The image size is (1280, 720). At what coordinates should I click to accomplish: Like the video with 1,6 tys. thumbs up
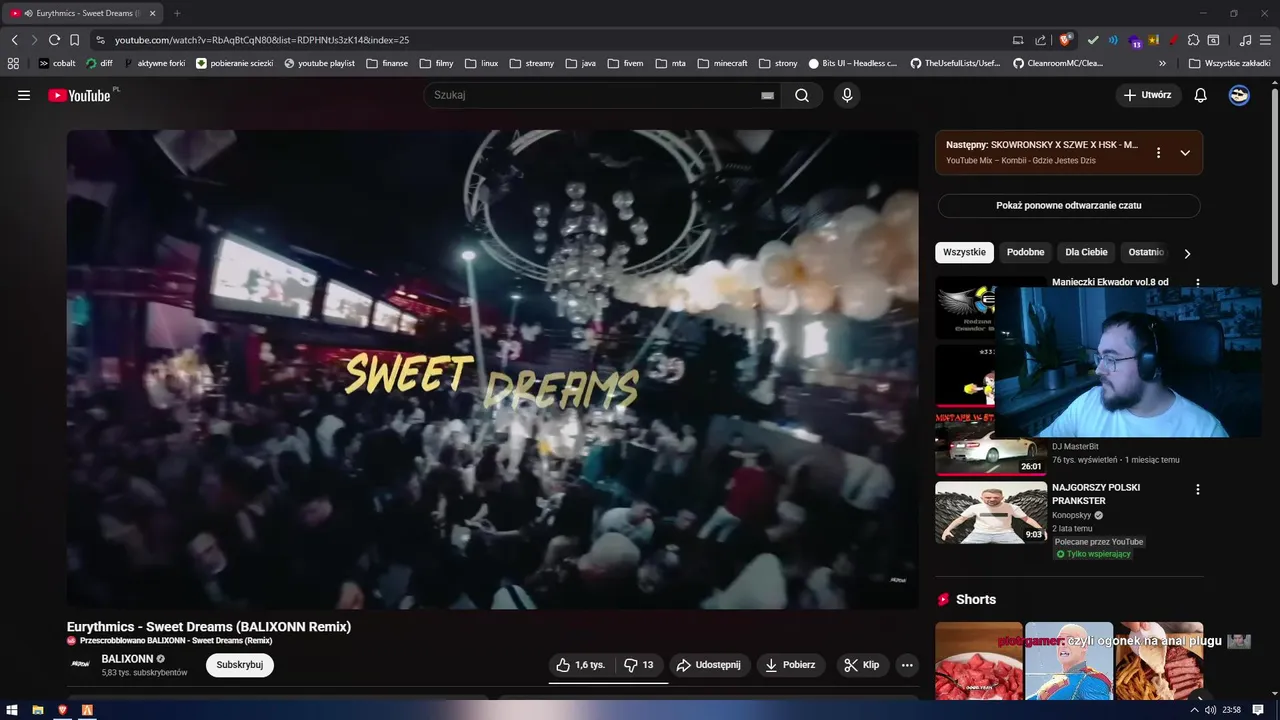[581, 665]
